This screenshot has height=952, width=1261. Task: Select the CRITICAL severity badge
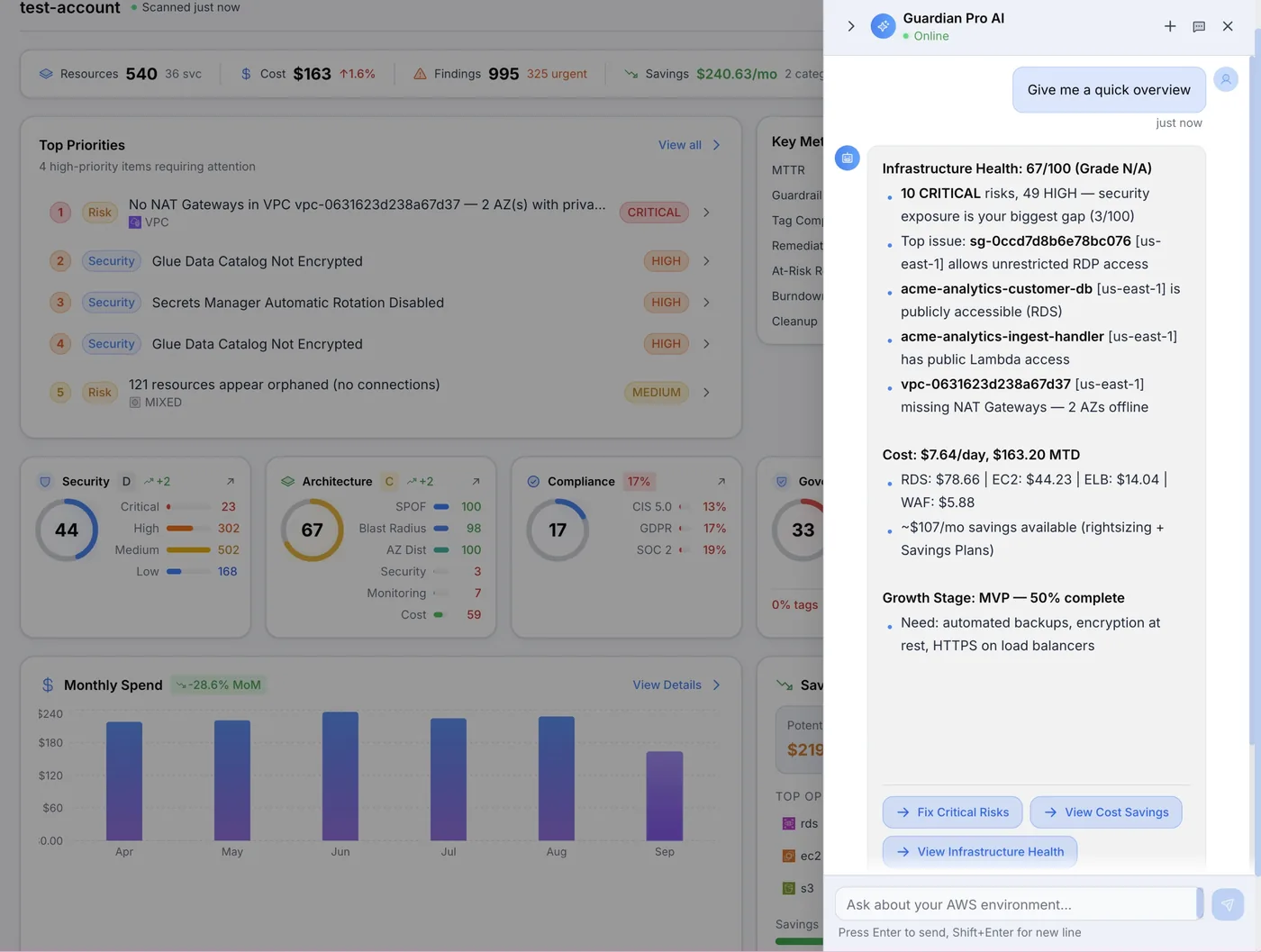tap(654, 213)
